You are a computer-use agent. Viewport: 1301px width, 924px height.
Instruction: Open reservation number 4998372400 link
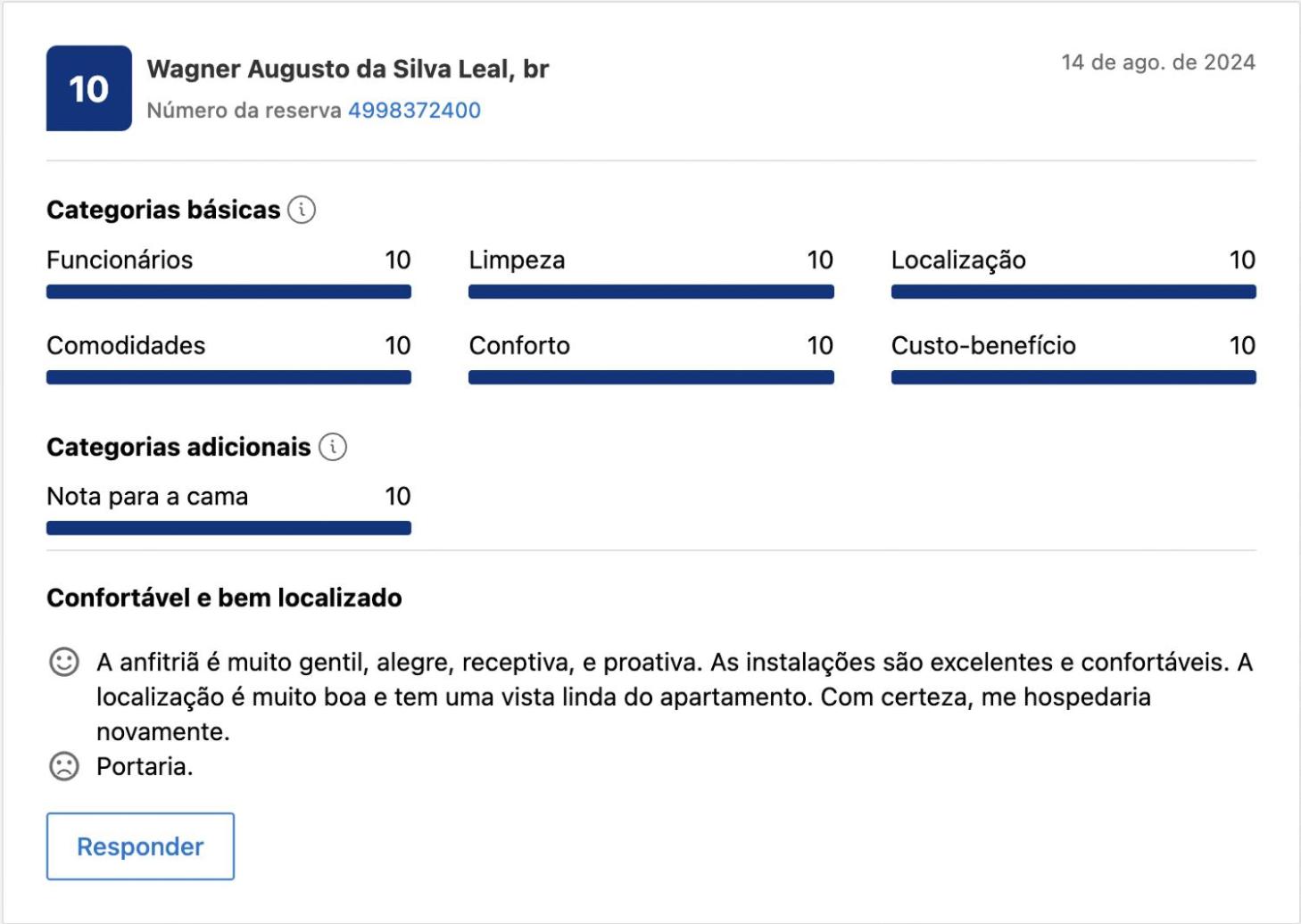pos(414,111)
